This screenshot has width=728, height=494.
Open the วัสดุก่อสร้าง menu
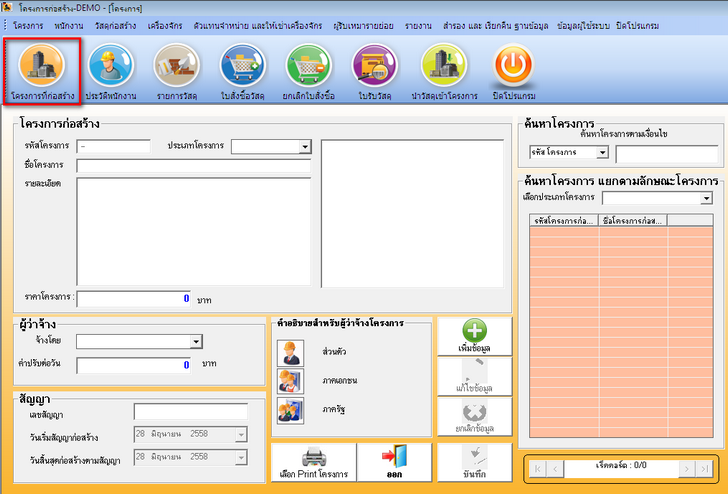click(x=115, y=26)
